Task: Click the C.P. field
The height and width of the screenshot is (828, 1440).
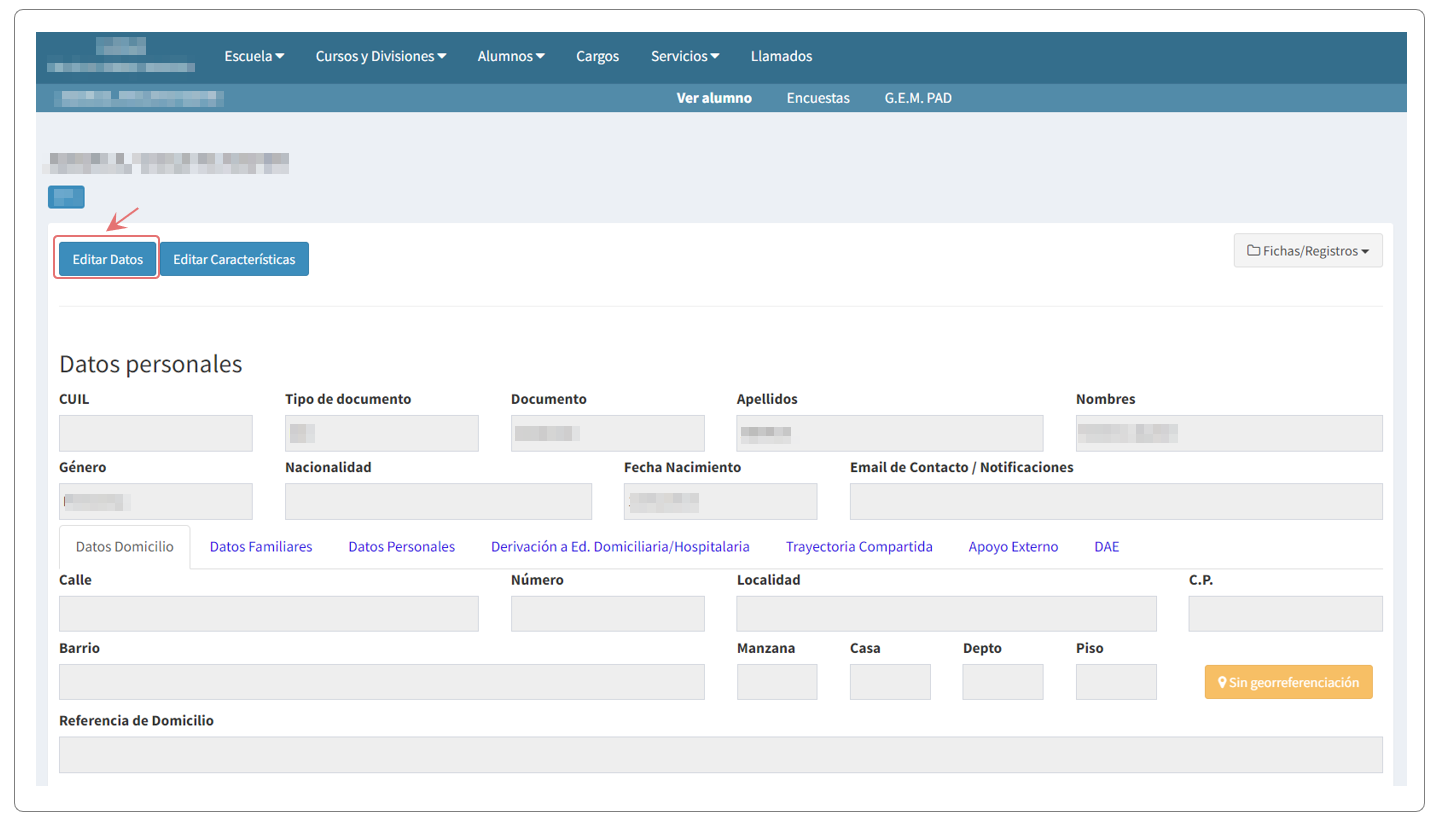Action: (1286, 613)
